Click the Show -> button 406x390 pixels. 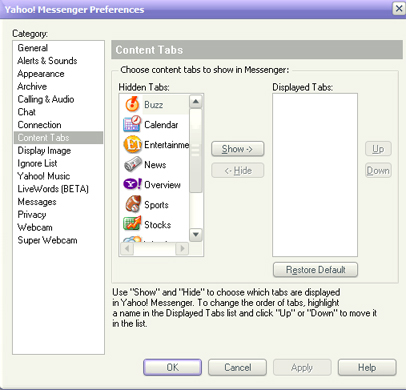(x=238, y=149)
